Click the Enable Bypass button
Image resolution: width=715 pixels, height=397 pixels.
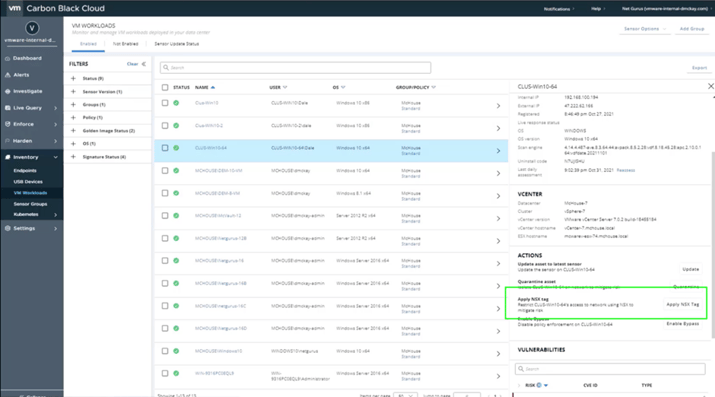click(683, 324)
